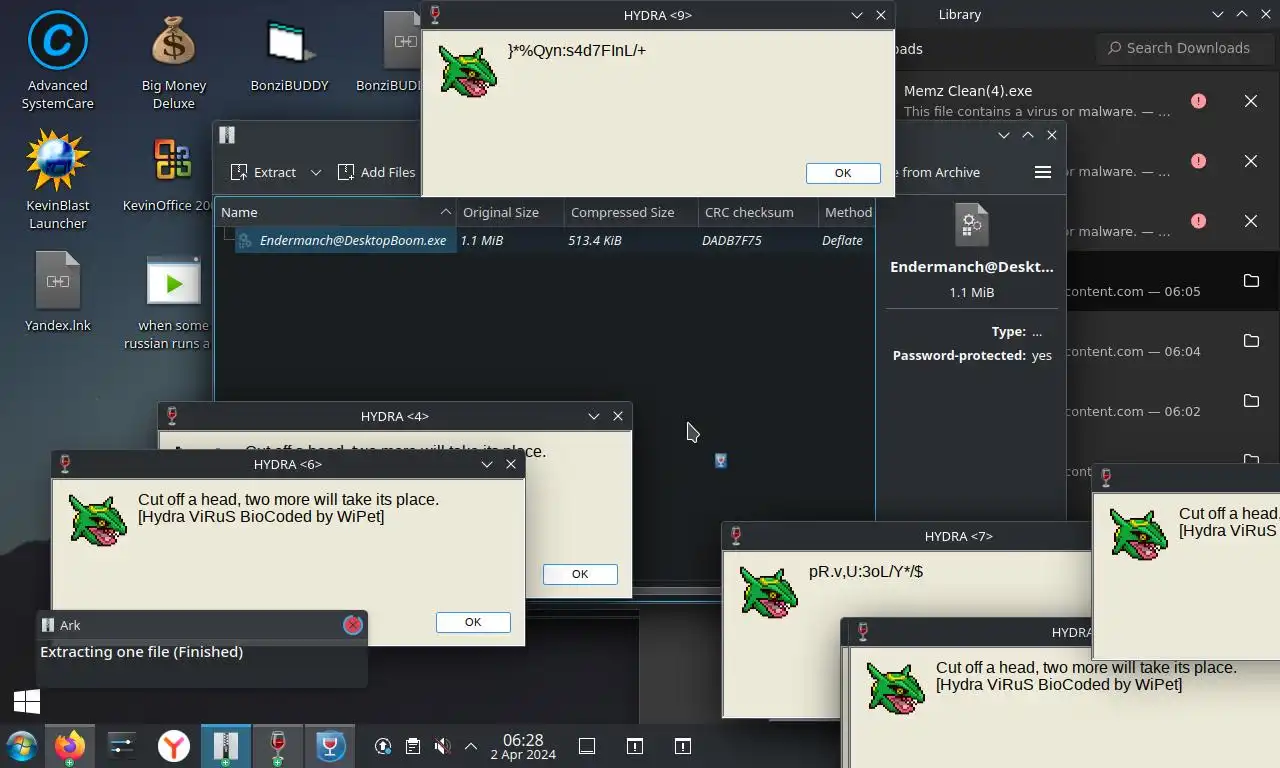
Task: Switch to Wine glass HYDRA task in taskbar
Action: click(278, 746)
